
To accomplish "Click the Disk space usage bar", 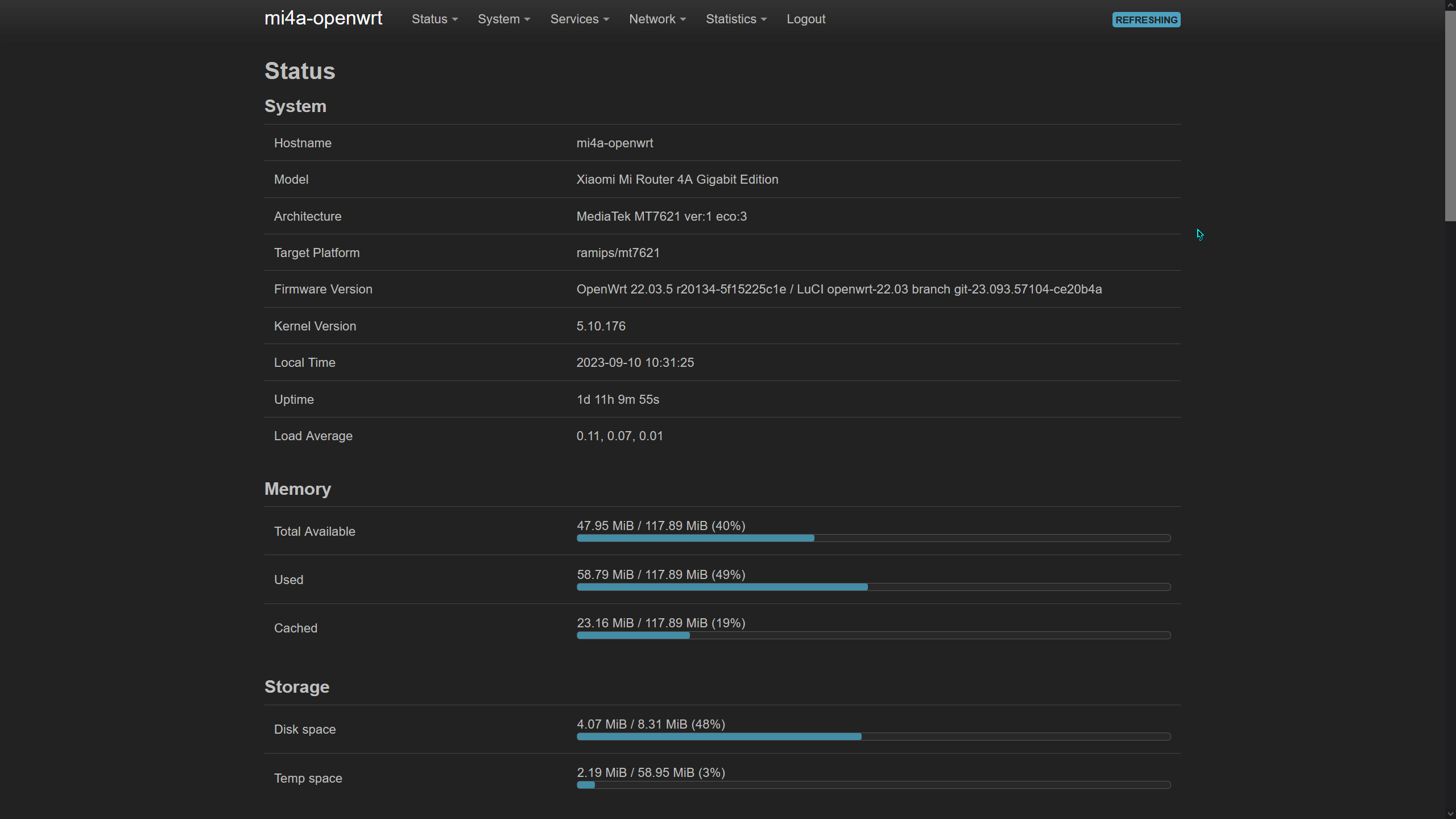I will coord(873,737).
